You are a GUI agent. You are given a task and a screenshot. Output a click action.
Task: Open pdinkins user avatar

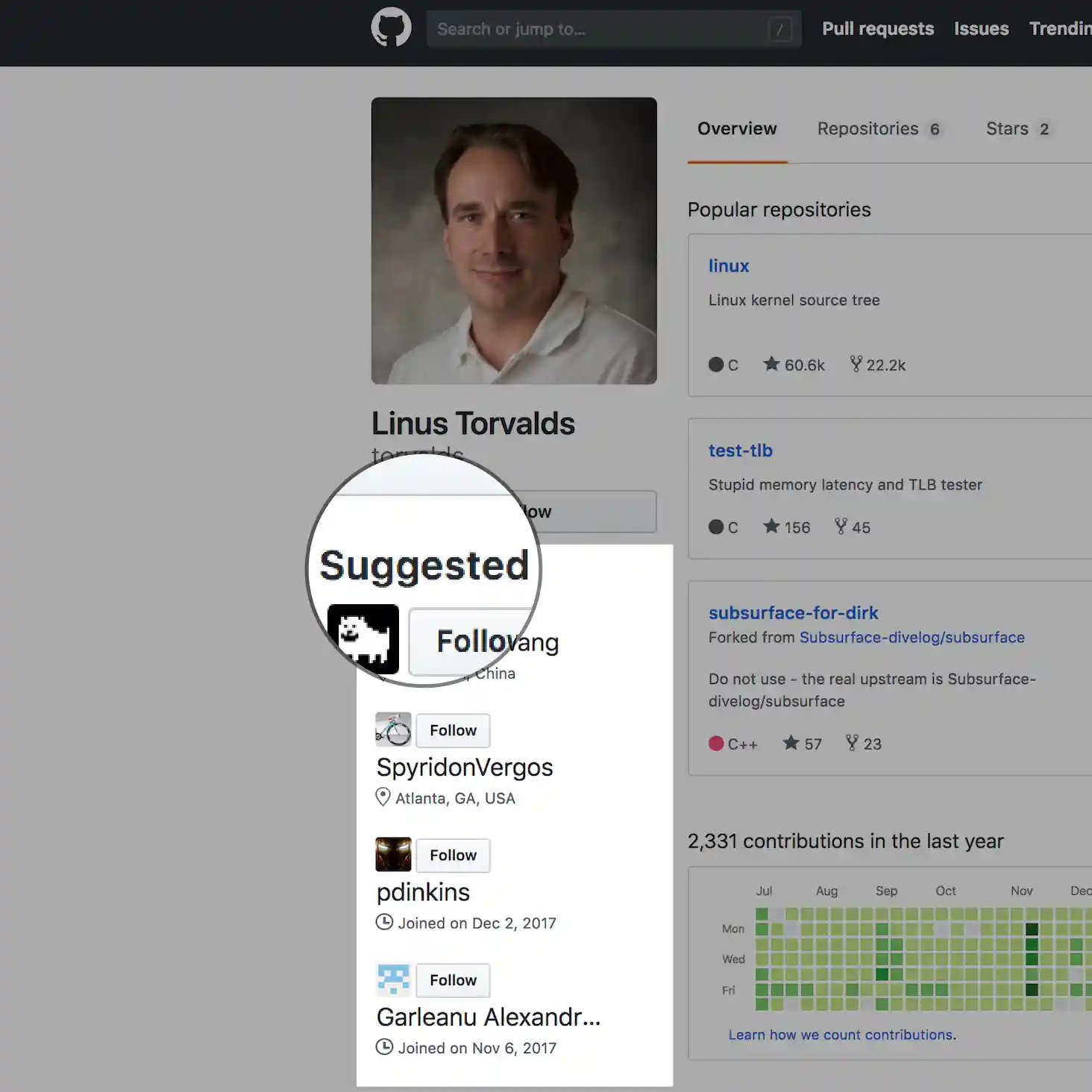pyautogui.click(x=393, y=855)
